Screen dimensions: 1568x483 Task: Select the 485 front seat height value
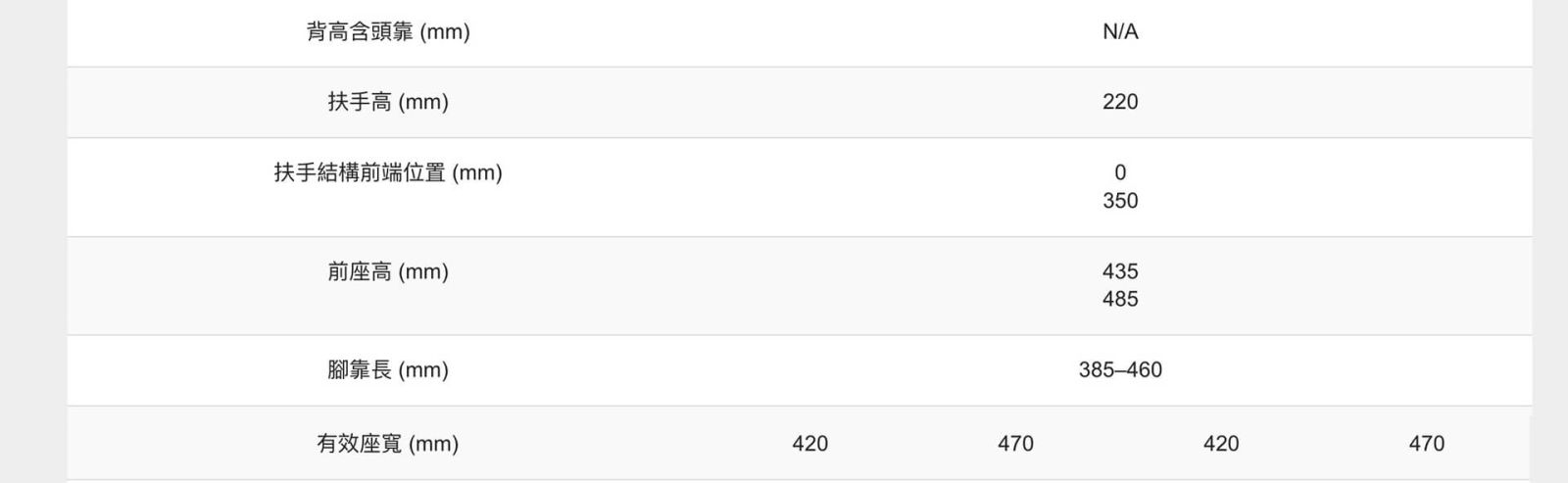coord(1120,299)
